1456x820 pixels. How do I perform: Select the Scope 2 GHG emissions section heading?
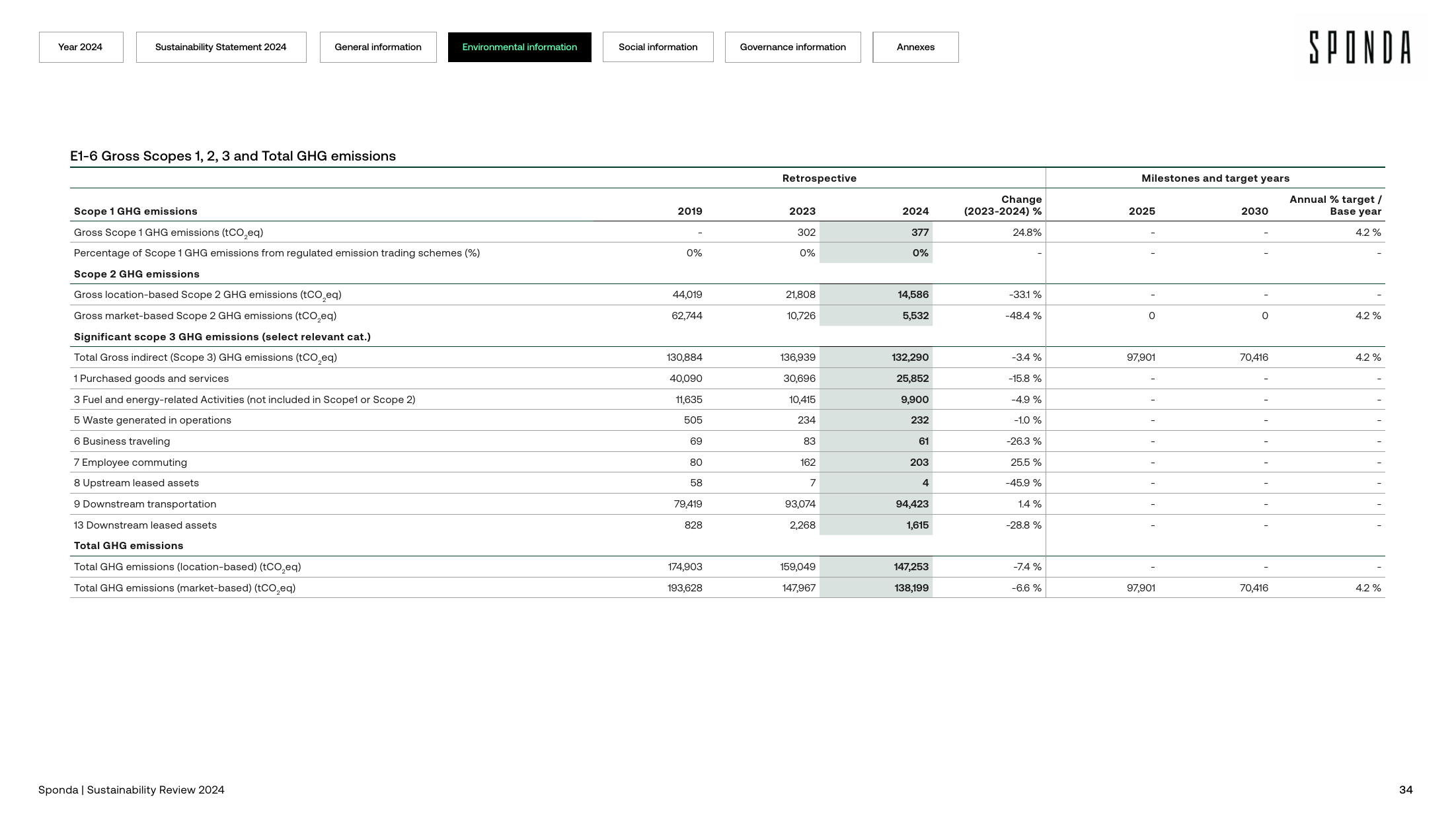pos(137,274)
